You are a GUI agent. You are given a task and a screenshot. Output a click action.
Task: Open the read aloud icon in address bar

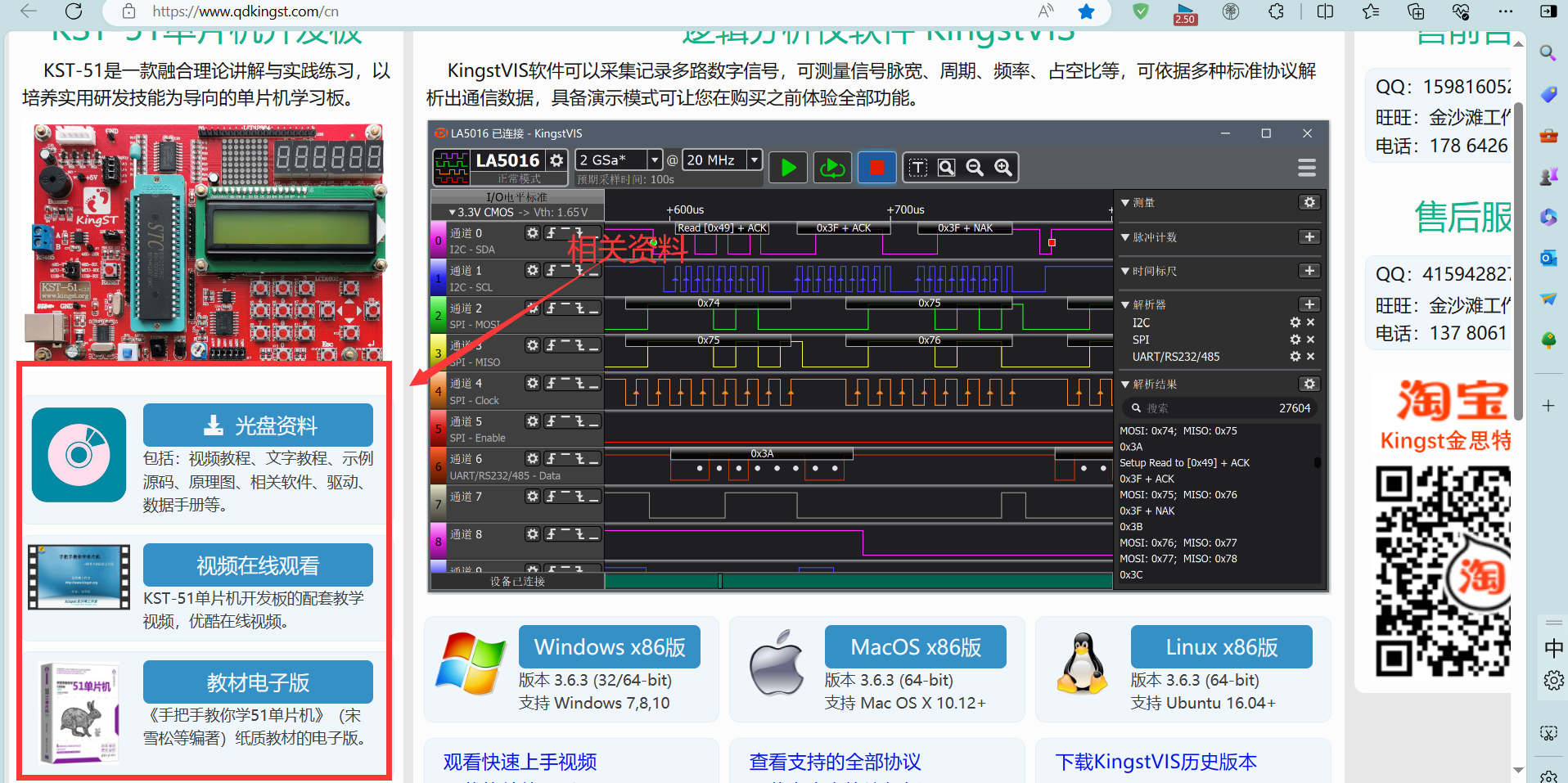click(x=1046, y=11)
